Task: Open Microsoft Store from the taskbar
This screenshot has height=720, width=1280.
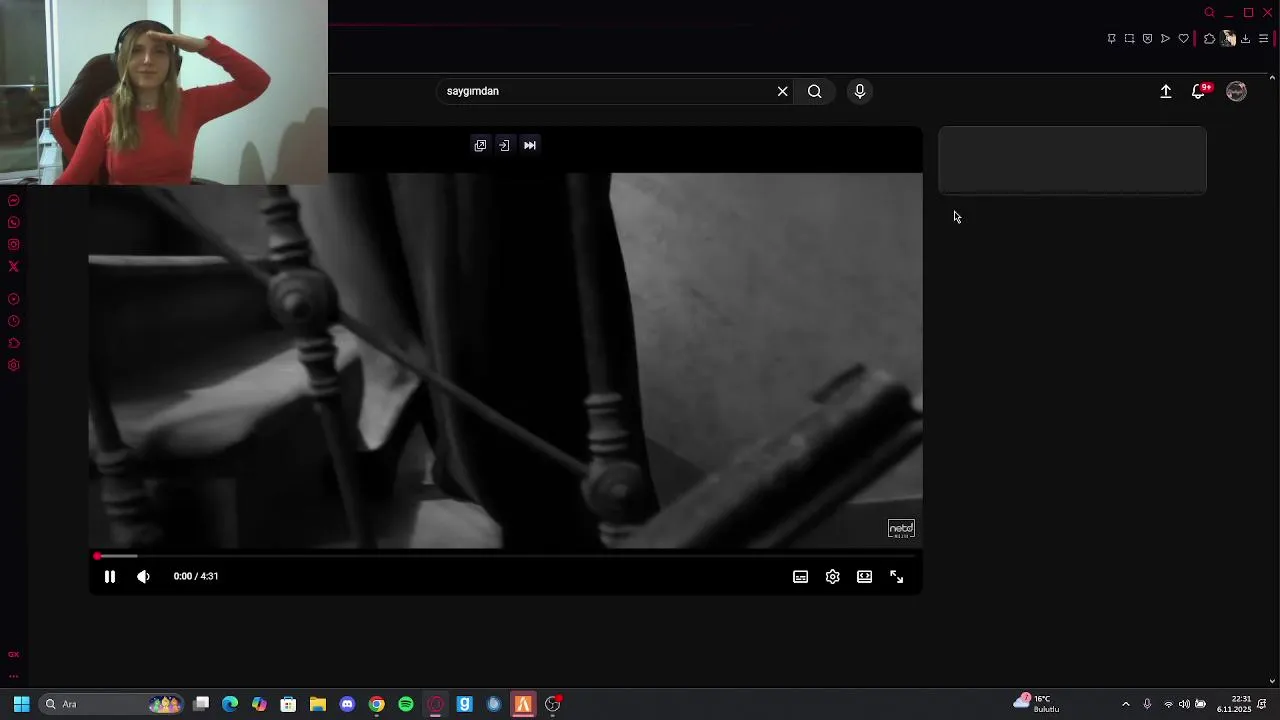Action: tap(288, 704)
